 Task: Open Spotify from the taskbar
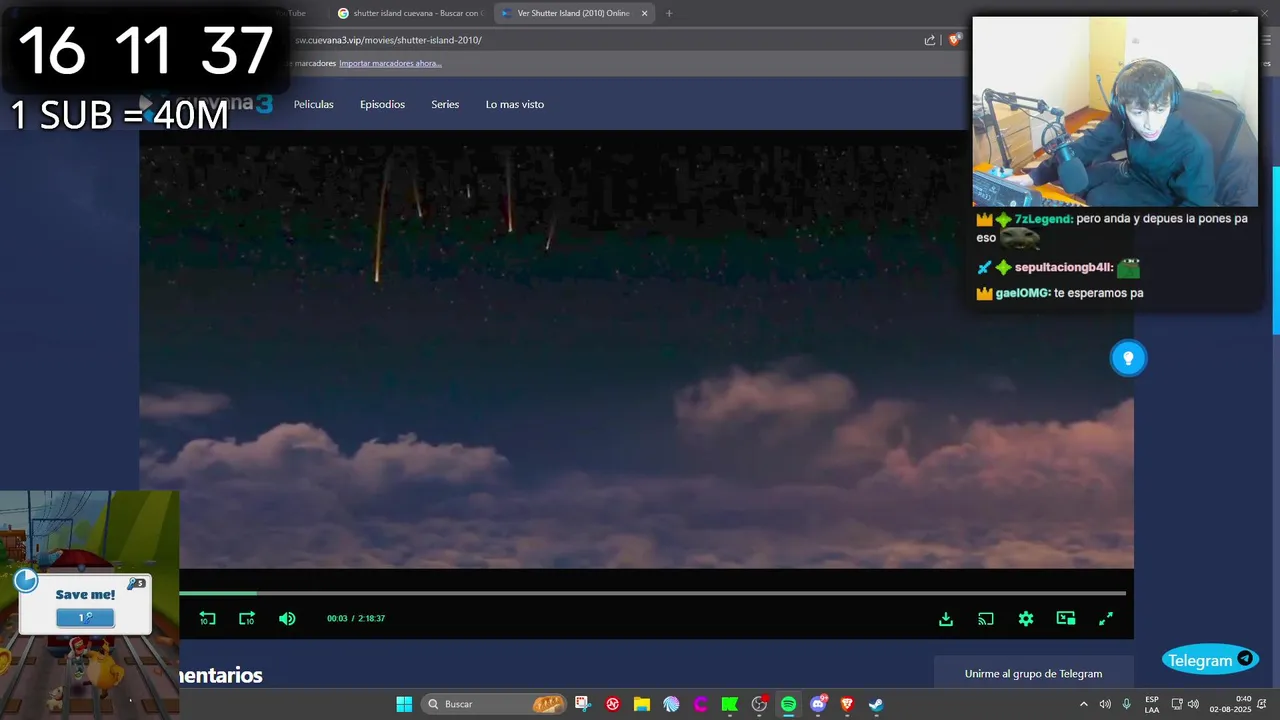[x=788, y=704]
